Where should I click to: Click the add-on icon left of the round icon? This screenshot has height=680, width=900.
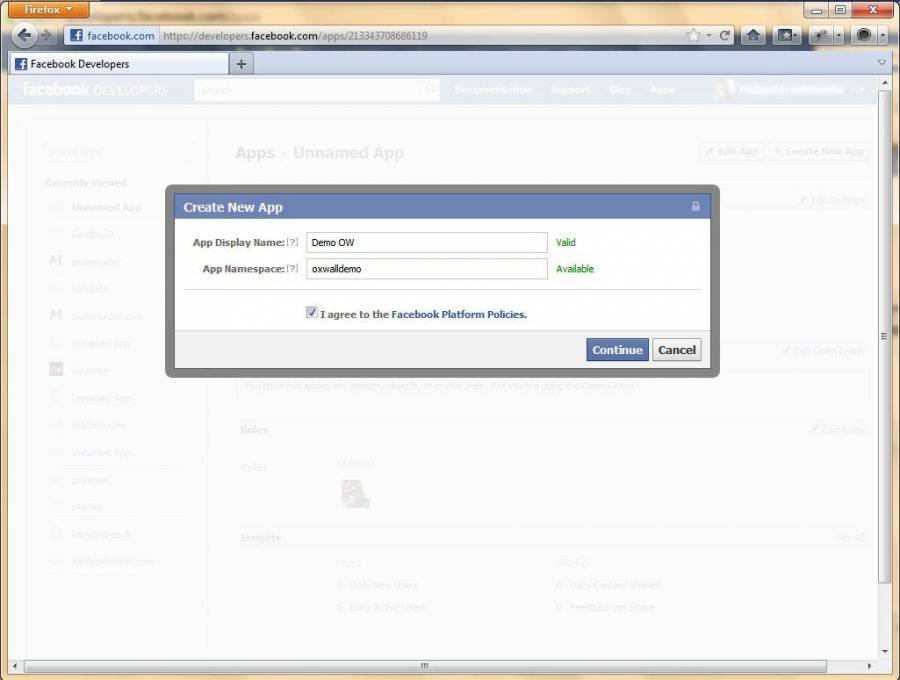(822, 36)
